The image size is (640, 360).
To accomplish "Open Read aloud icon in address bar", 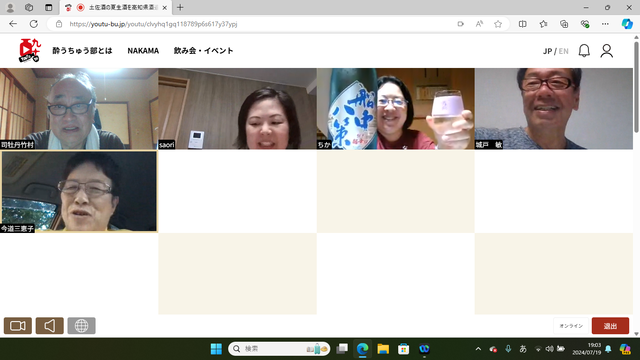I will [x=479, y=24].
